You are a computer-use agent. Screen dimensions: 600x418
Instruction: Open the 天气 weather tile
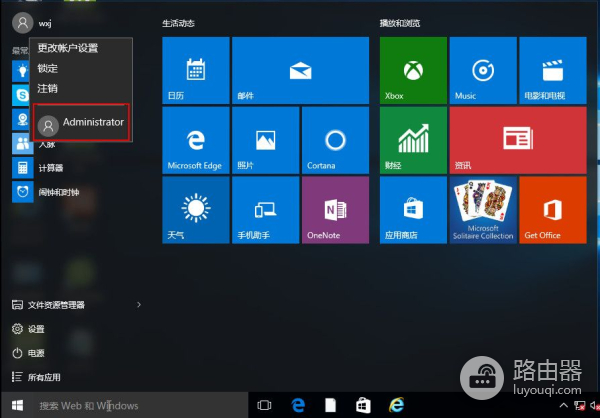click(x=195, y=210)
